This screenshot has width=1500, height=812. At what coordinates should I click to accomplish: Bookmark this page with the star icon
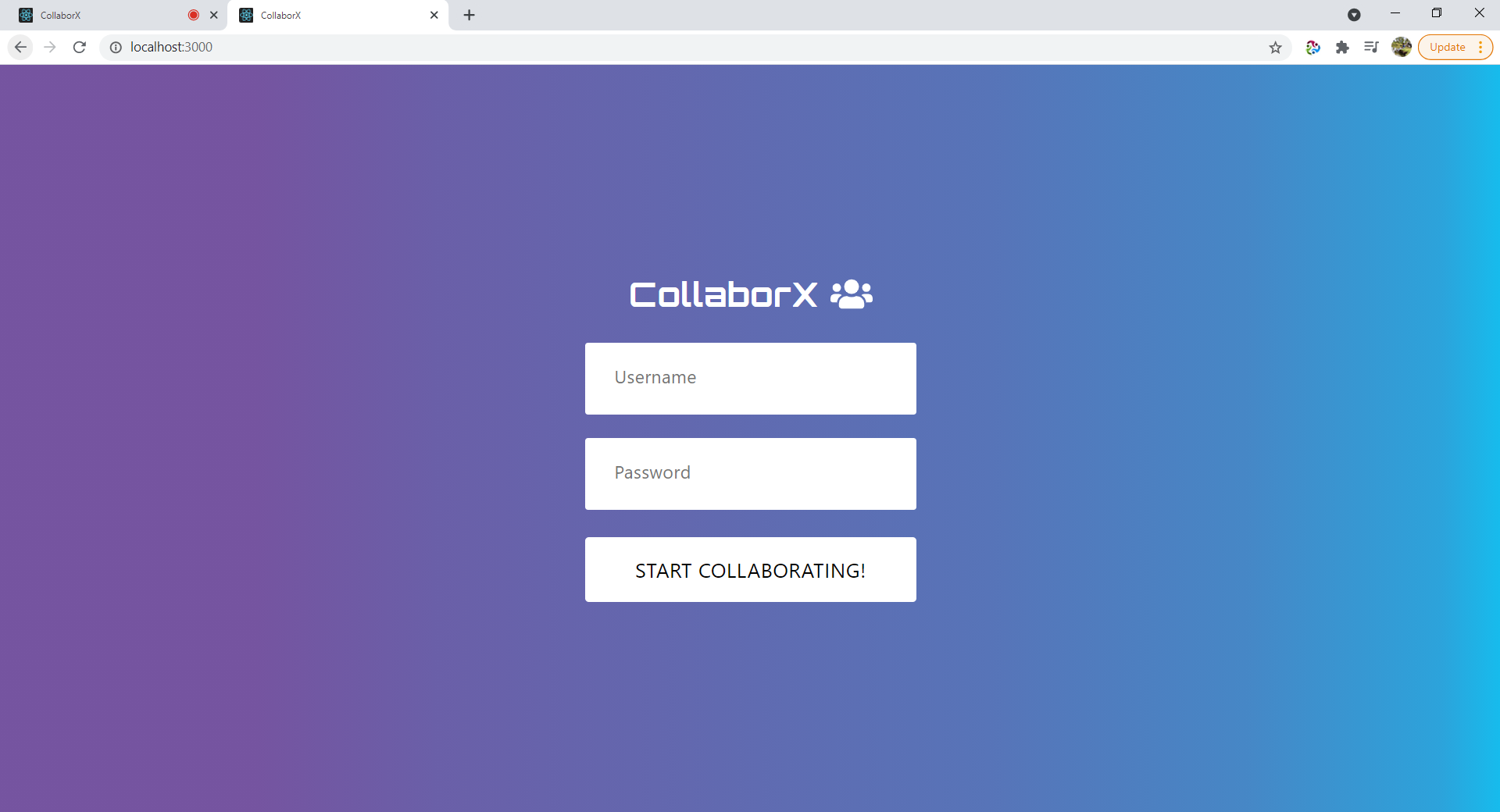pyautogui.click(x=1275, y=48)
